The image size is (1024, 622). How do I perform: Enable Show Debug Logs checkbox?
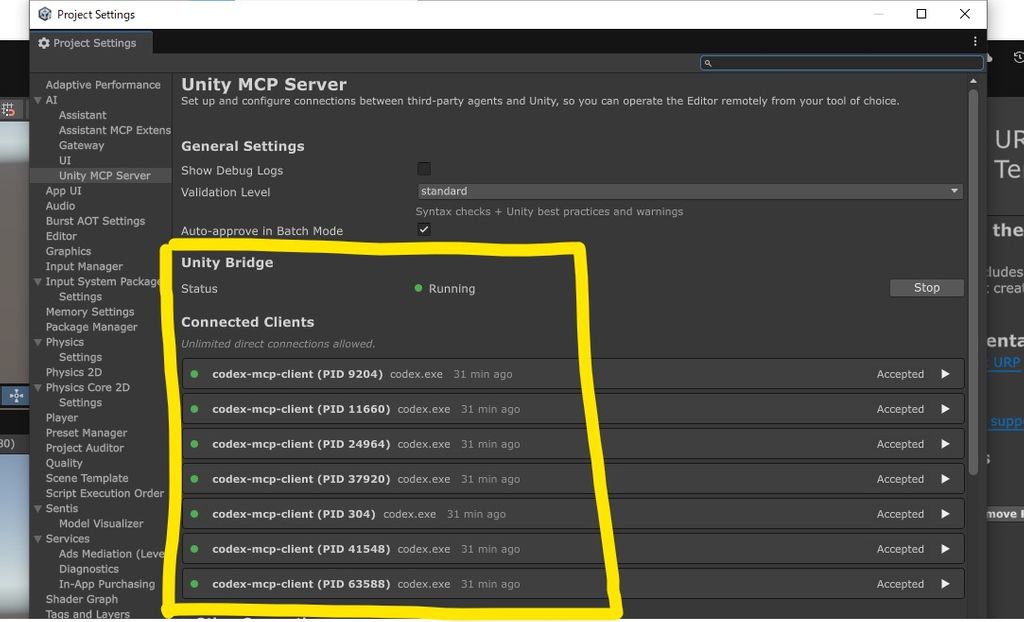424,169
